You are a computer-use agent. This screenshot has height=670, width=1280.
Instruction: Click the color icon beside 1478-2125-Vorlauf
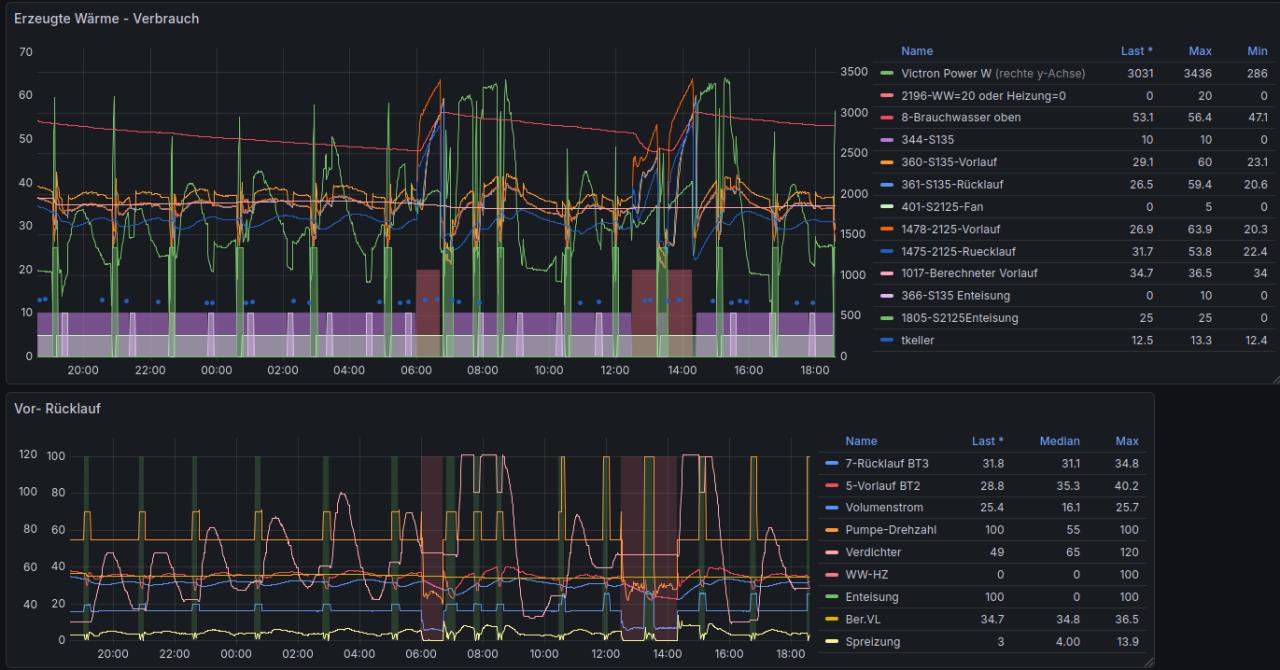point(886,230)
